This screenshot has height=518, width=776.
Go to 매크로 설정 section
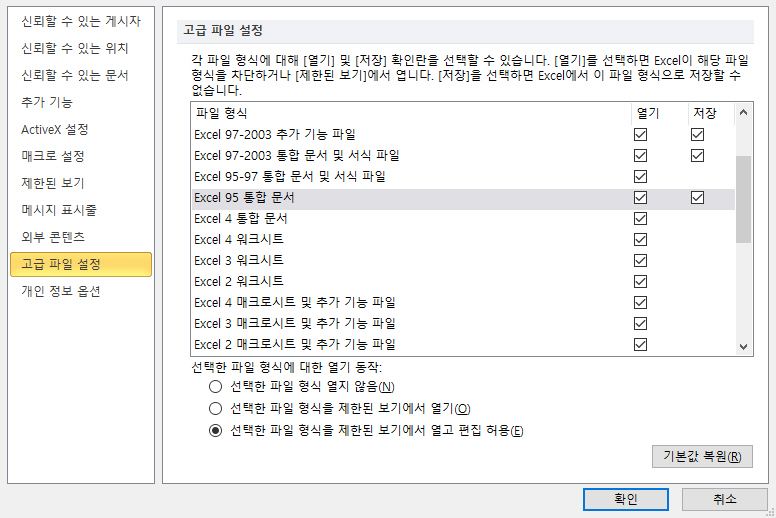coord(81,156)
